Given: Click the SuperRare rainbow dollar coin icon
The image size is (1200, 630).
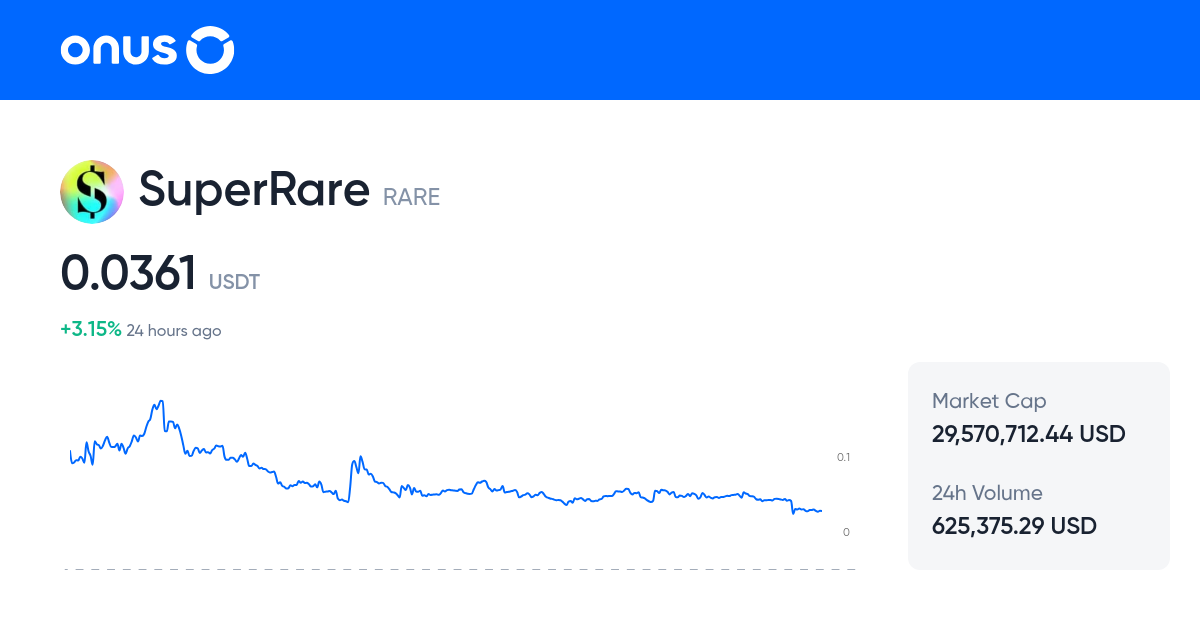Looking at the screenshot, I should tap(92, 191).
